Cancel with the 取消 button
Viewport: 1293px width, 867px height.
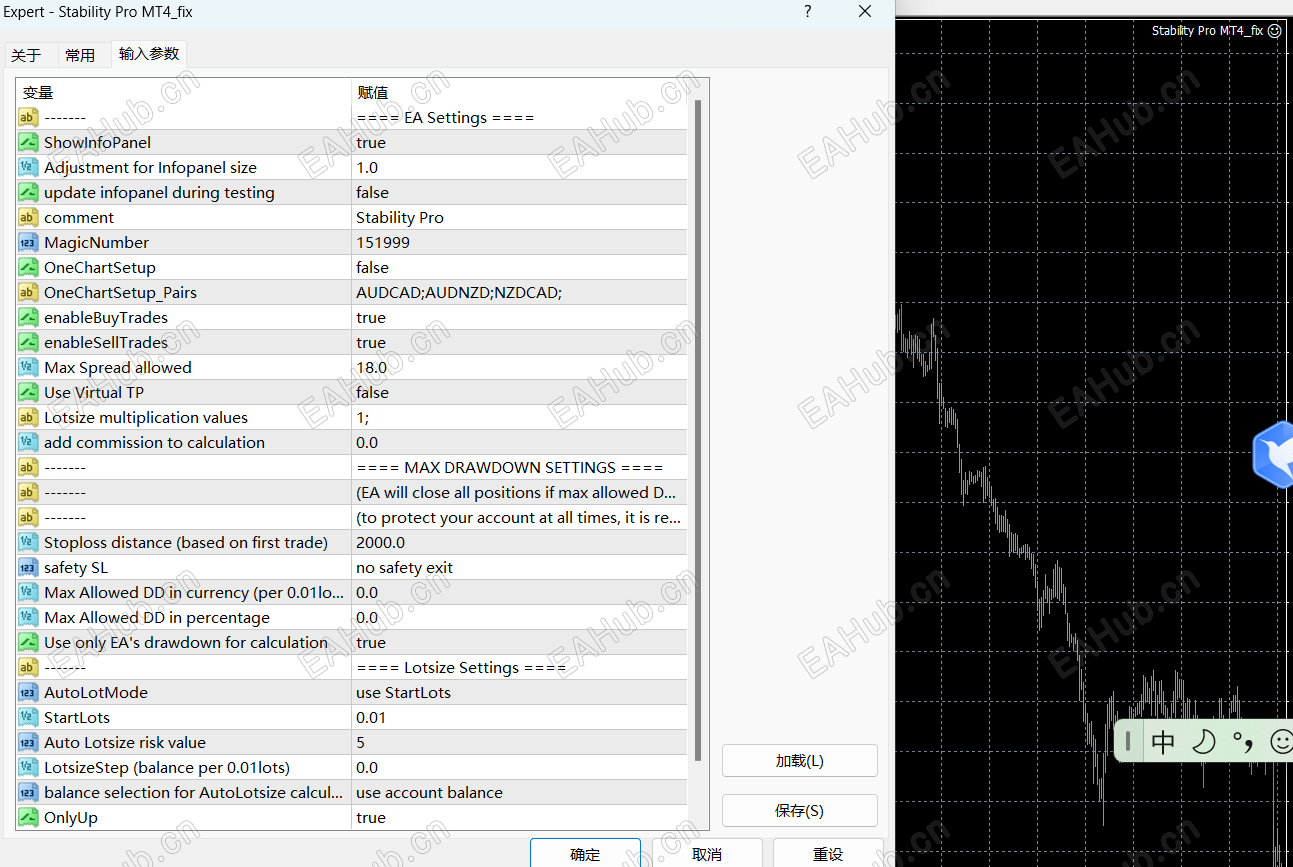pyautogui.click(x=707, y=854)
